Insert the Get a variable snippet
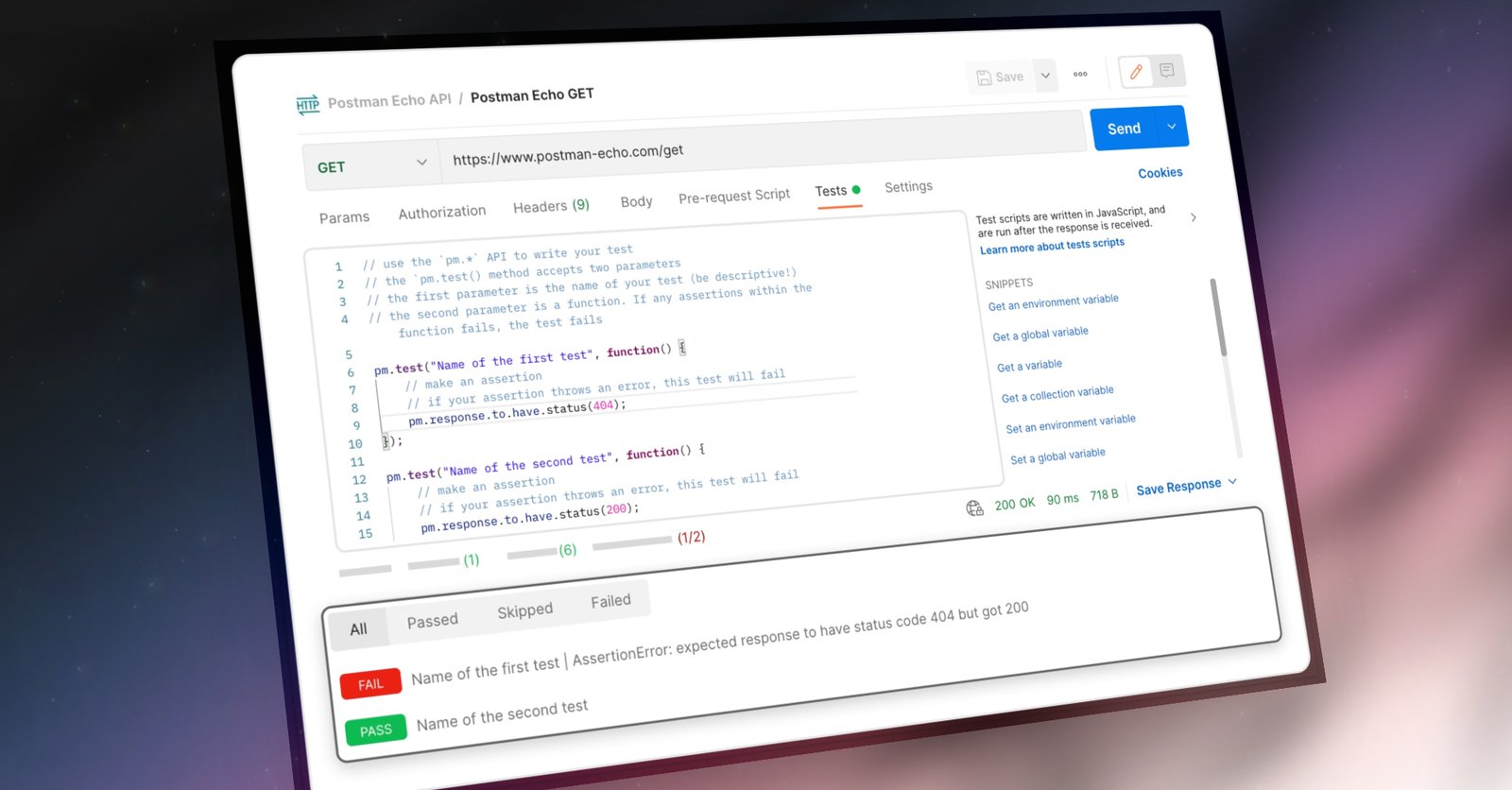 [1029, 366]
